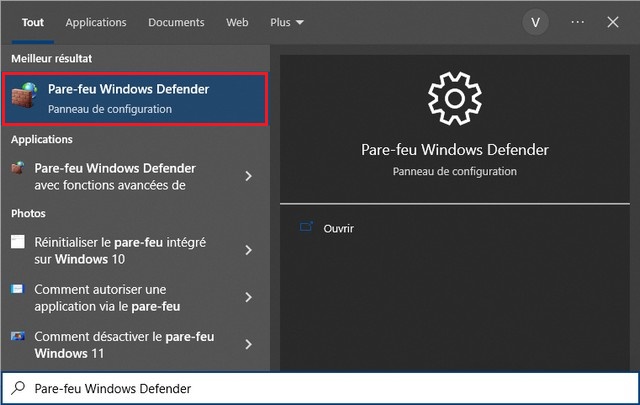This screenshot has width=640, height=405.
Task: Click the search box with Pare-feu Windows Defender
Action: (320, 388)
